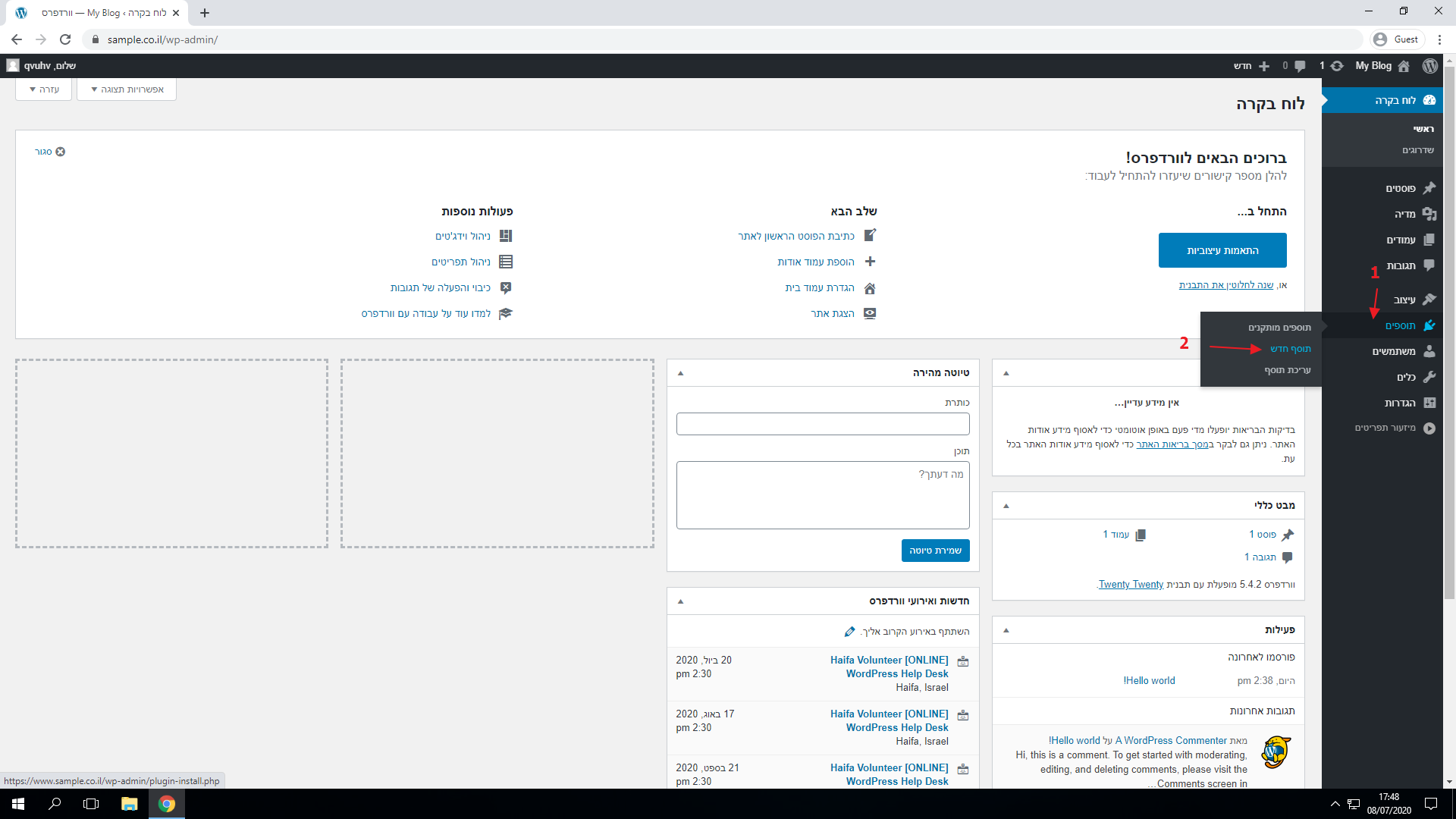Open the notification center icon in the taskbar
Image resolution: width=1456 pixels, height=819 pixels.
1431,804
